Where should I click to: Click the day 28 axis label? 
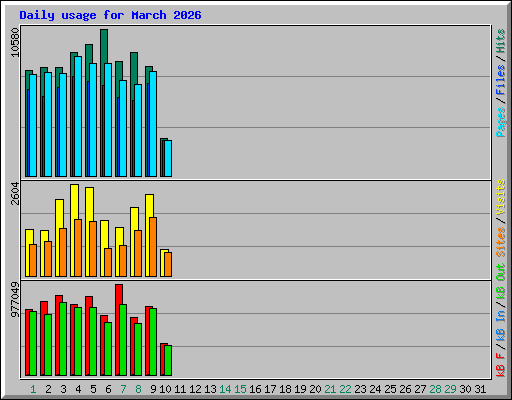(x=435, y=389)
